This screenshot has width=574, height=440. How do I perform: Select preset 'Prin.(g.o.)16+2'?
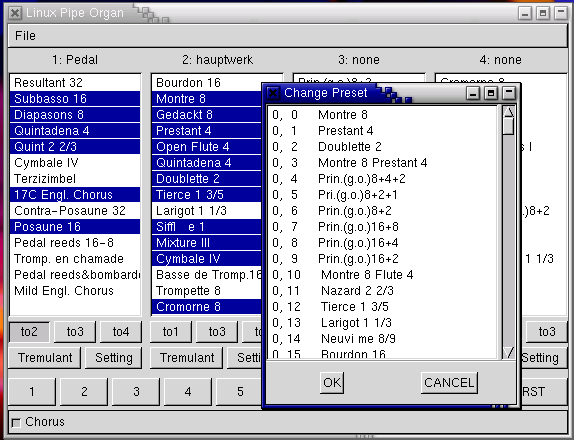click(383, 259)
